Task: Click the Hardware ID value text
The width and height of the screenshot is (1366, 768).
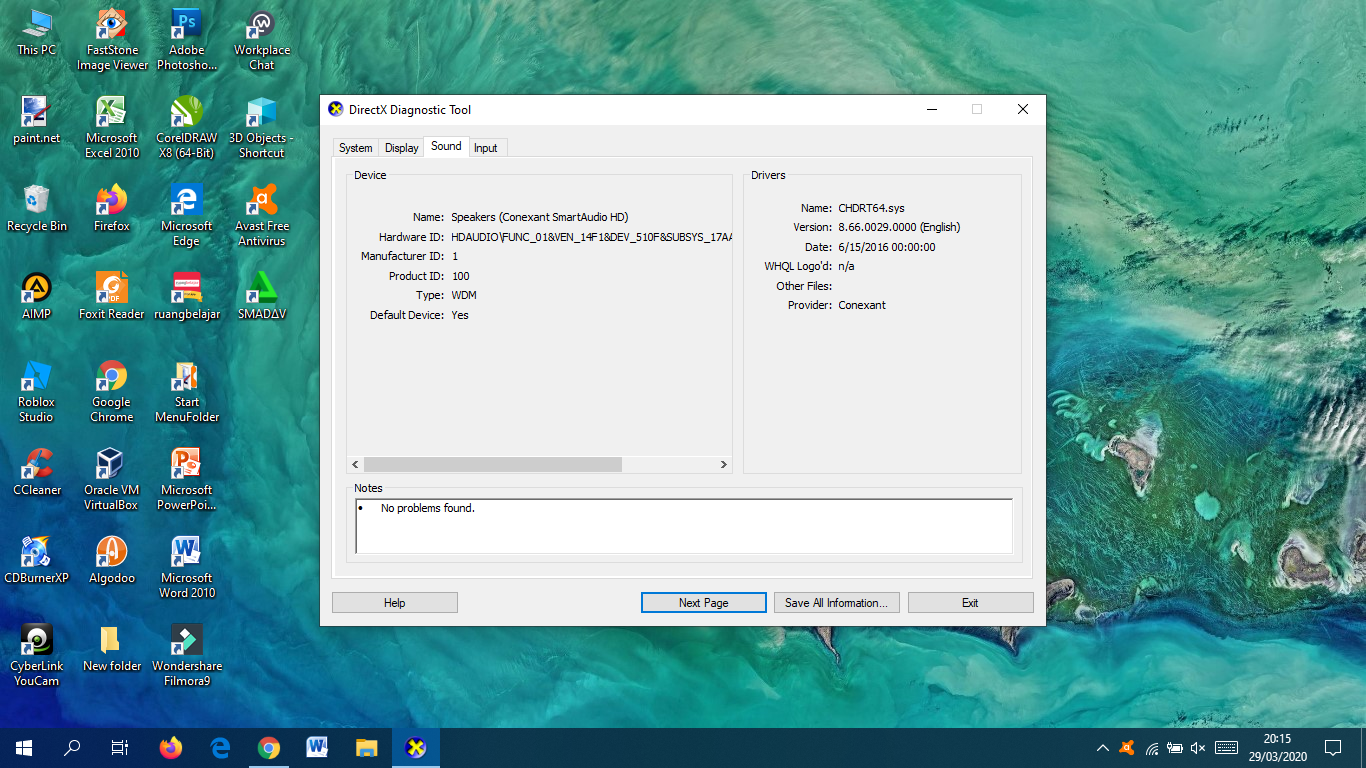Action: [591, 237]
